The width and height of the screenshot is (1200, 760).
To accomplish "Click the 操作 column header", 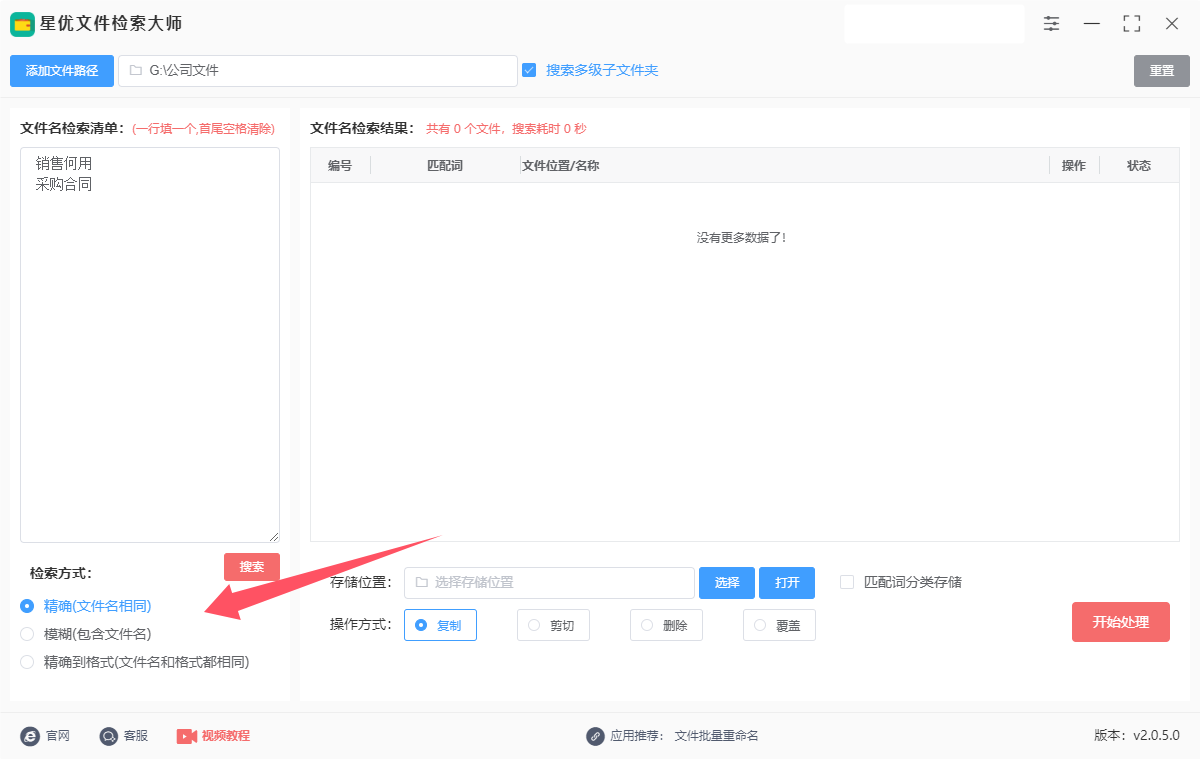I will [1074, 166].
